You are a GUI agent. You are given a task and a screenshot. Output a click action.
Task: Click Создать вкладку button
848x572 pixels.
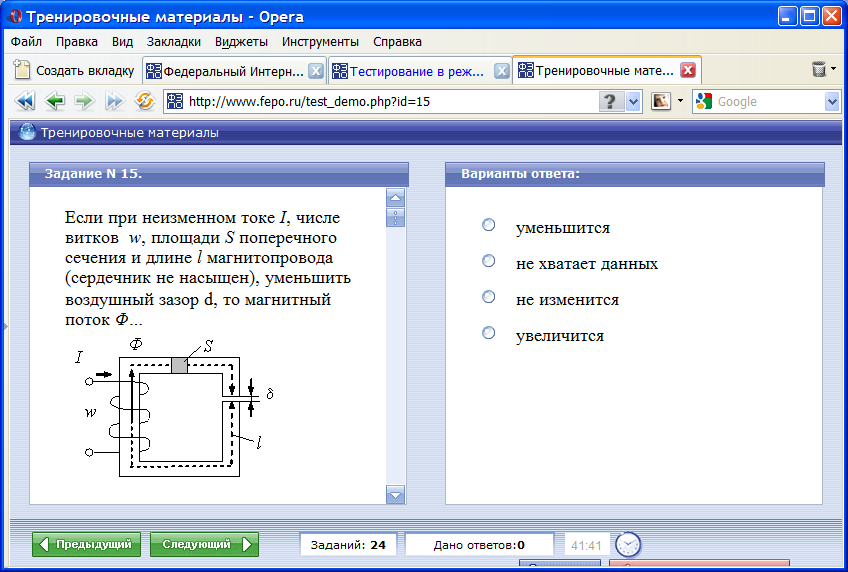point(74,70)
